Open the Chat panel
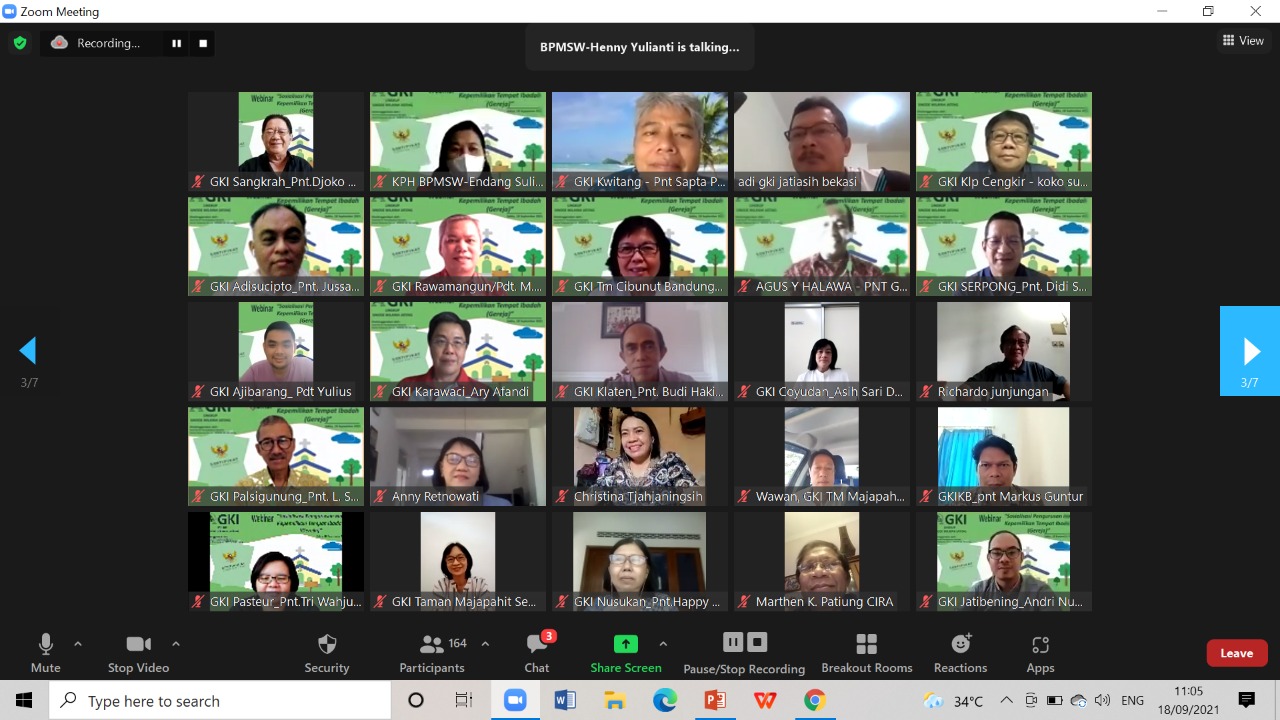Image resolution: width=1280 pixels, height=720 pixels. [x=537, y=652]
